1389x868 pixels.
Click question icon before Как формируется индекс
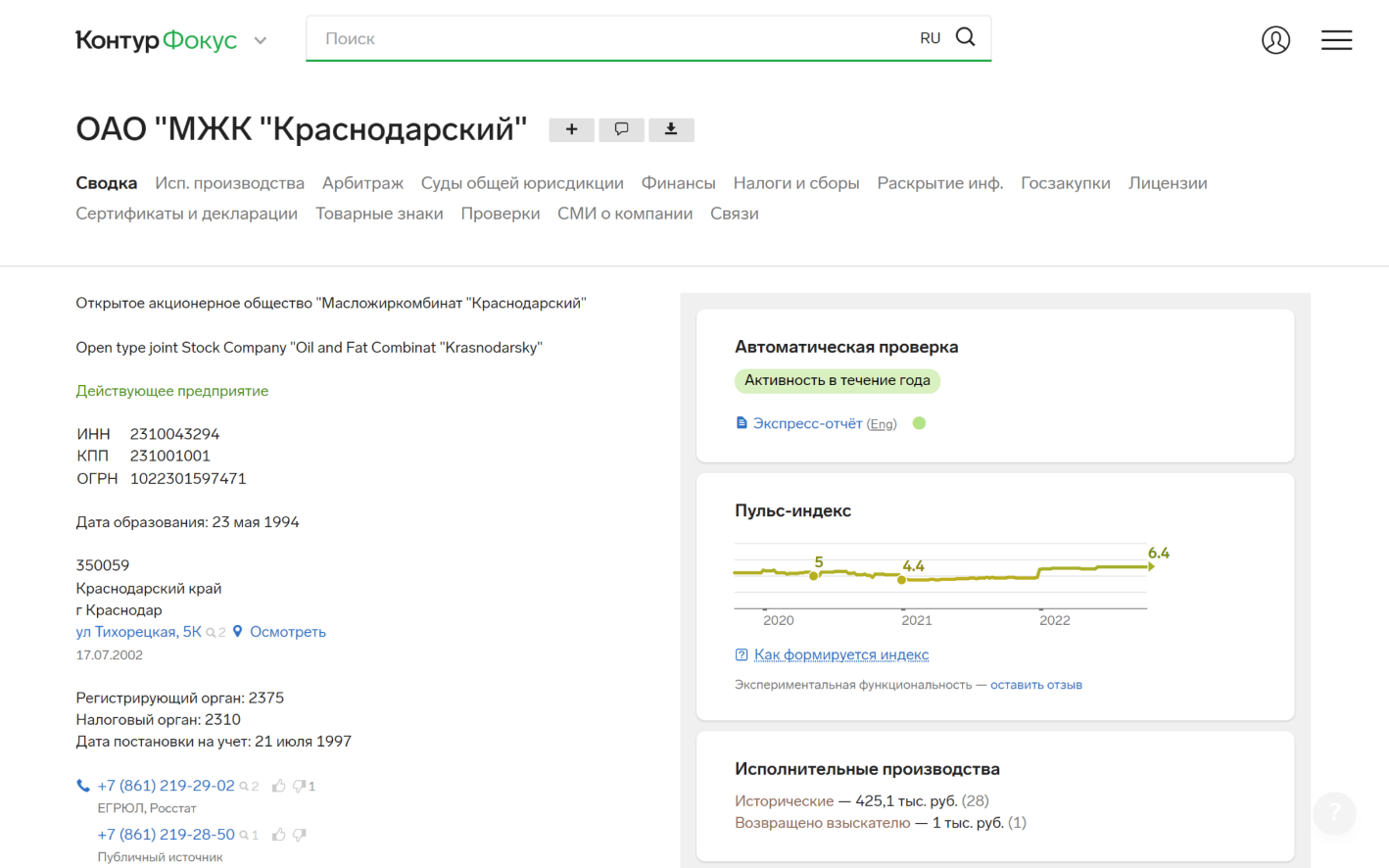[x=742, y=654]
